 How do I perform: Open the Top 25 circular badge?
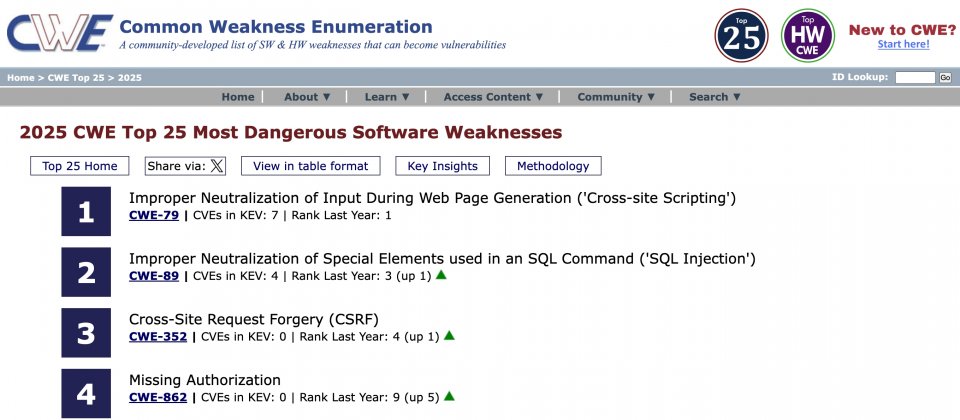click(x=742, y=36)
